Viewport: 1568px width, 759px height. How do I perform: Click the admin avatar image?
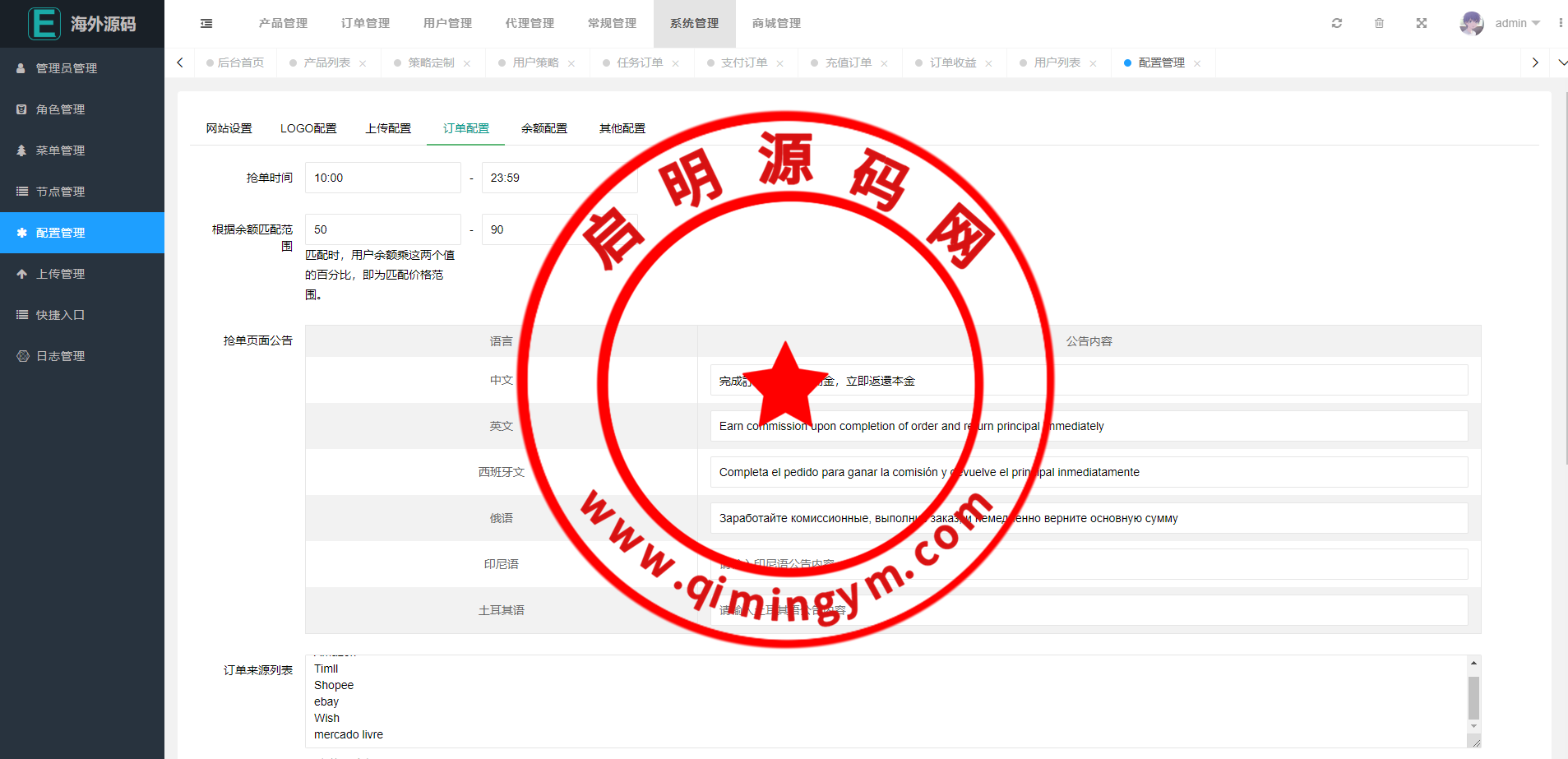tap(1471, 23)
